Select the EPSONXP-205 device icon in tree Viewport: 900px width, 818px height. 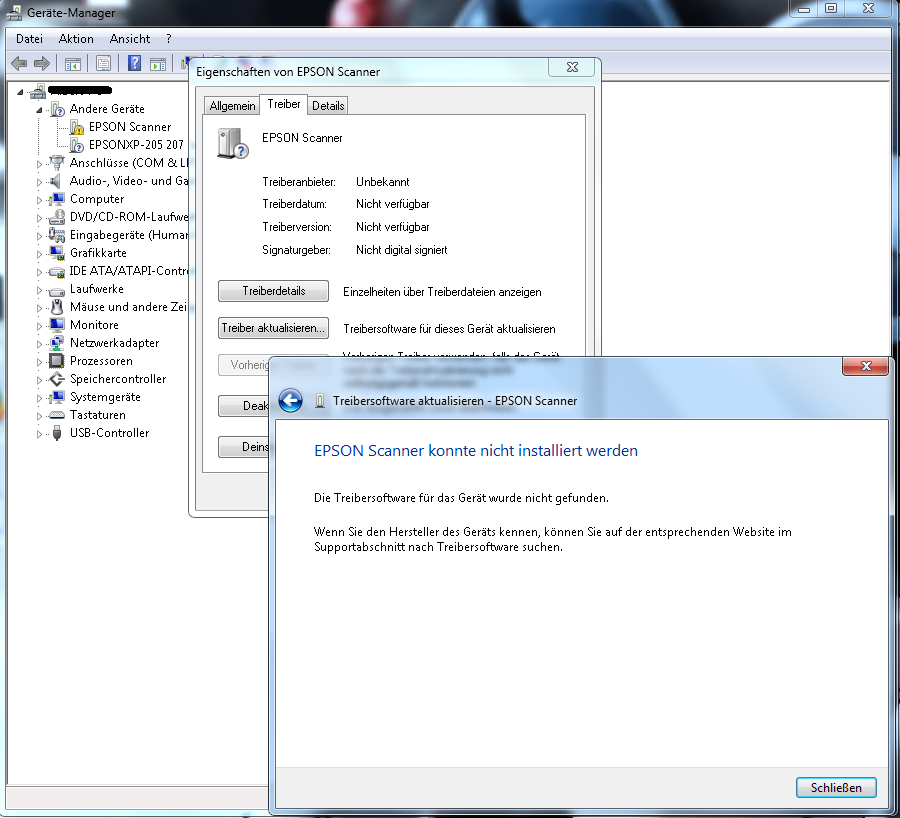(x=77, y=145)
